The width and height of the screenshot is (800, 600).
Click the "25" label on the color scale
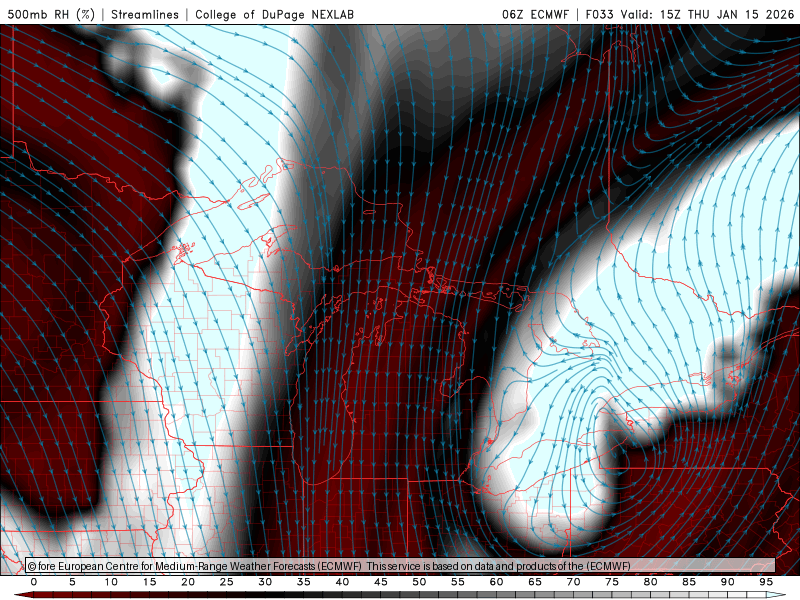(x=227, y=582)
